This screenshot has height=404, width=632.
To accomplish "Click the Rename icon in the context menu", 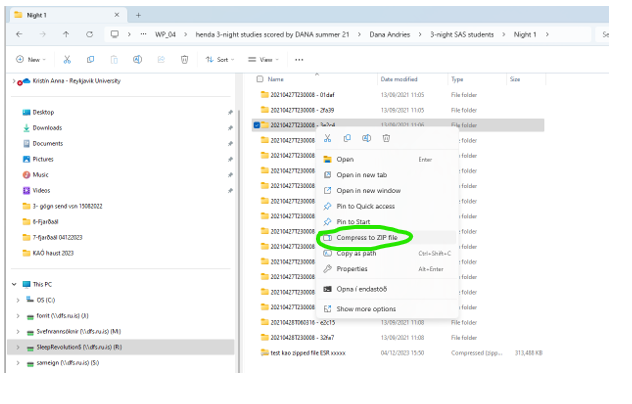I will [367, 138].
